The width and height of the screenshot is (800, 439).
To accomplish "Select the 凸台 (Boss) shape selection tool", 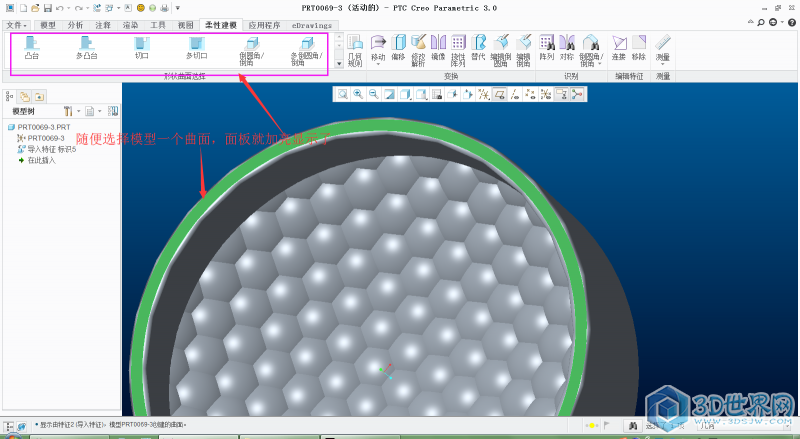I will click(x=32, y=48).
